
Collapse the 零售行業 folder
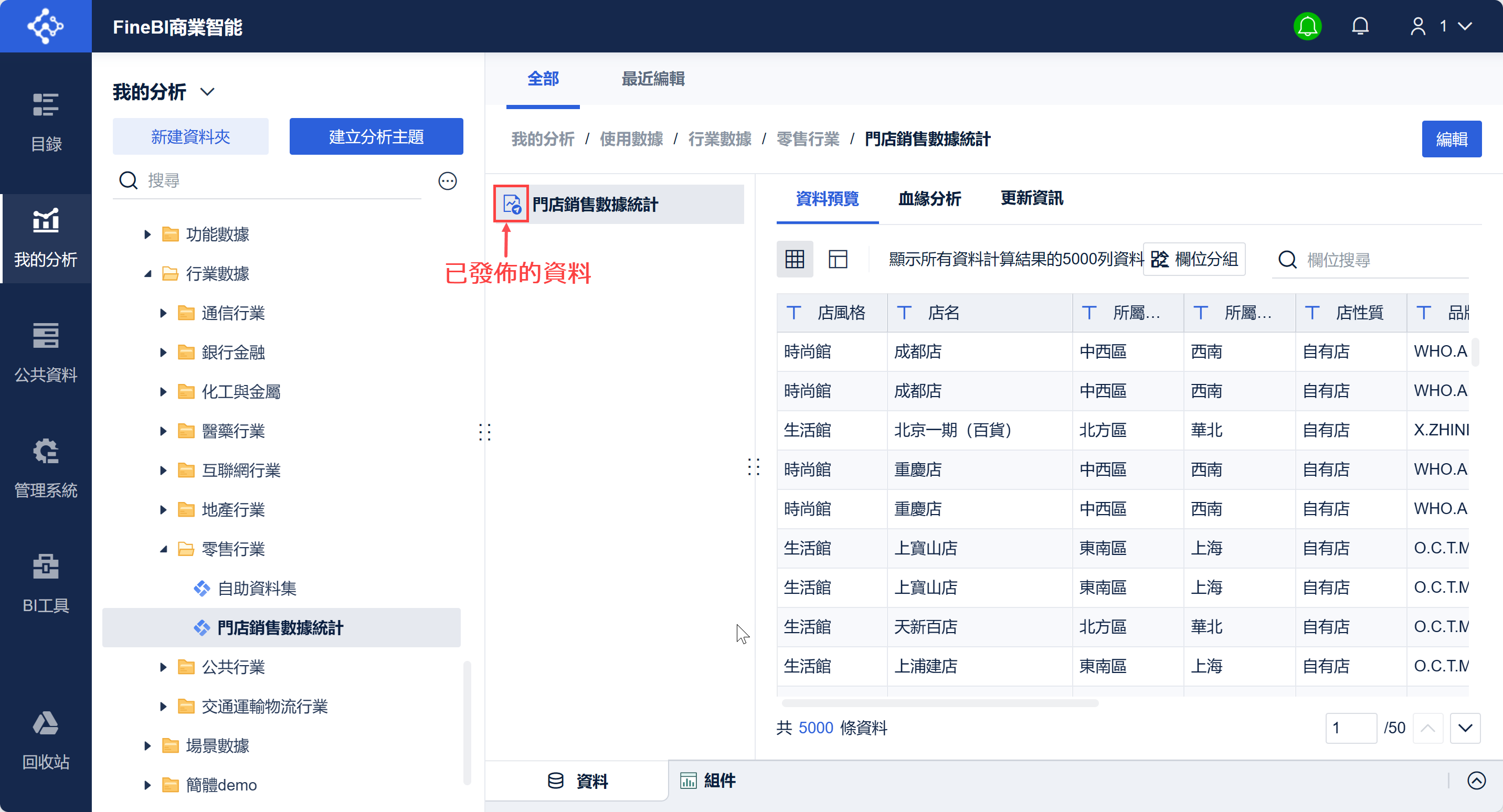(x=163, y=549)
